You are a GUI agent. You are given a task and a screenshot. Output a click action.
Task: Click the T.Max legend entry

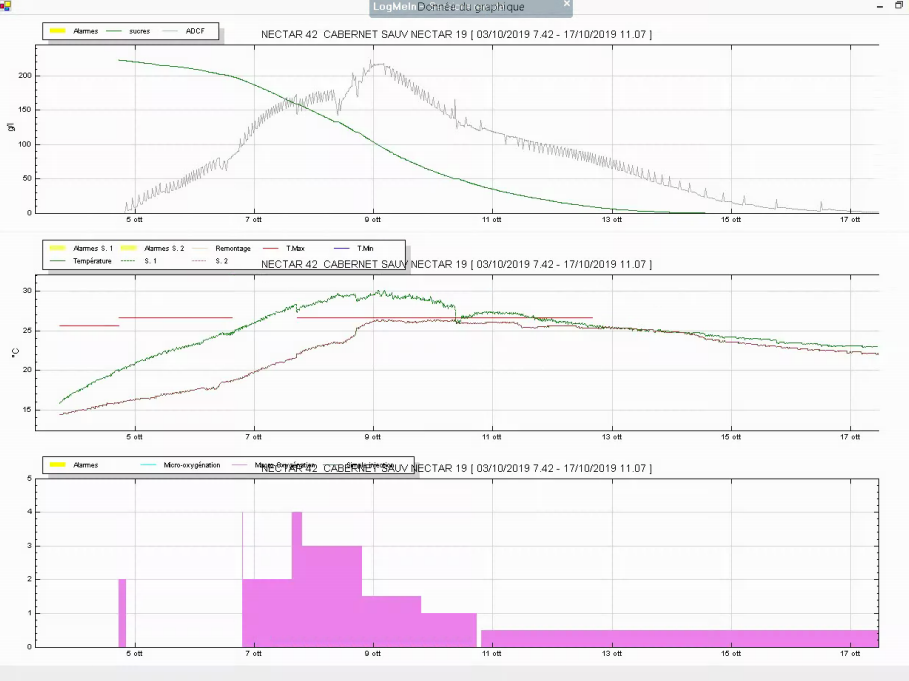tap(294, 248)
